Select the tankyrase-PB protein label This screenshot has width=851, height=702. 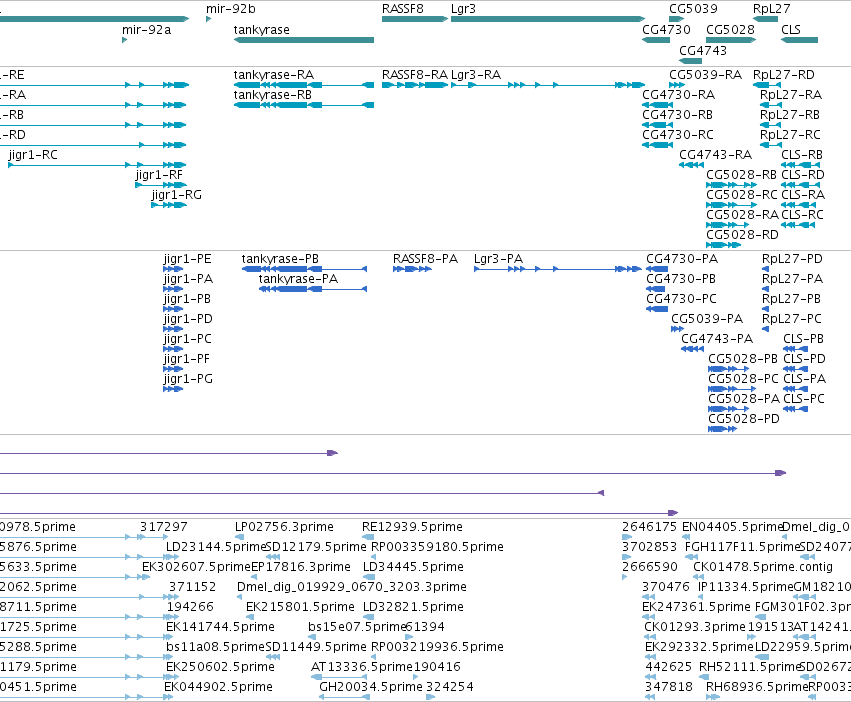pyautogui.click(x=280, y=258)
